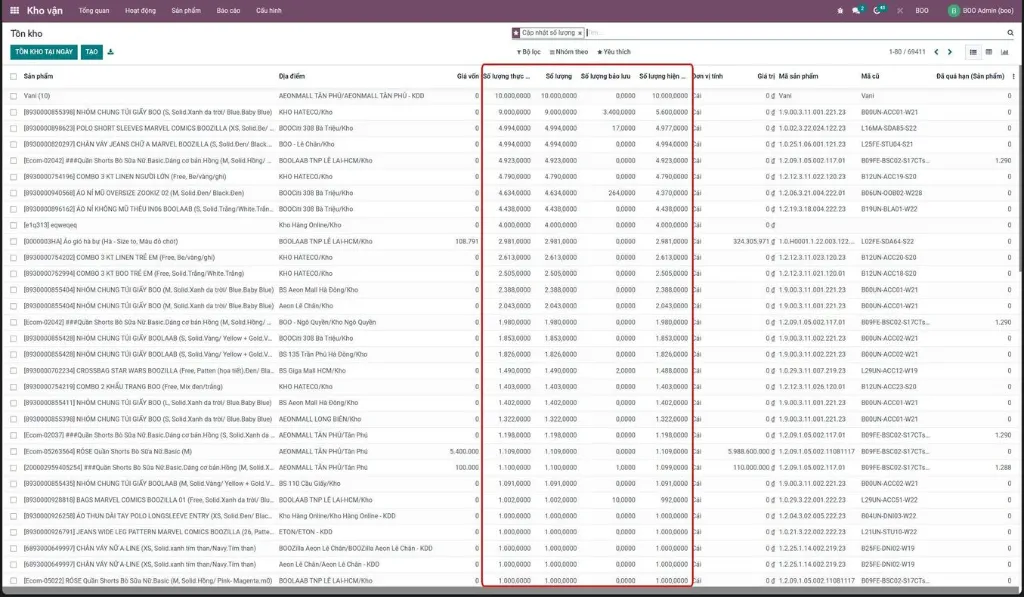Screen dimensions: 1024x597
Task: Click the horizontal scrollbar at the bottom
Action: click(x=509, y=590)
